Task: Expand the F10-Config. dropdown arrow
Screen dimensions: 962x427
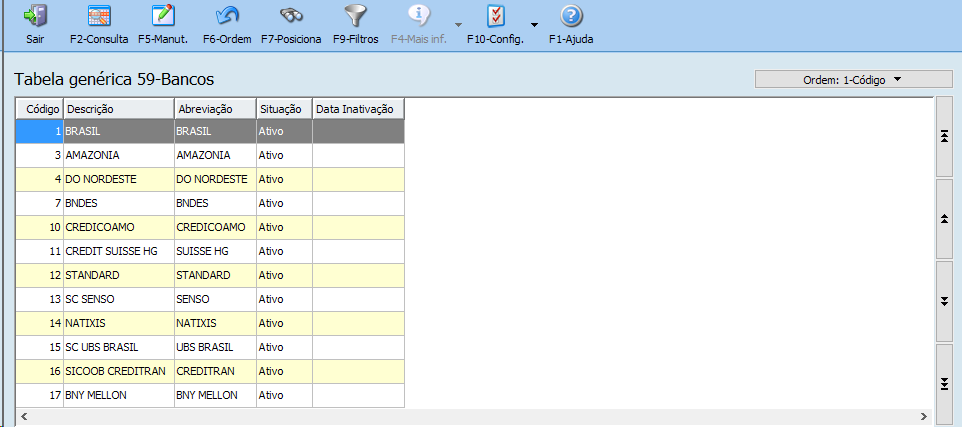Action: point(534,24)
